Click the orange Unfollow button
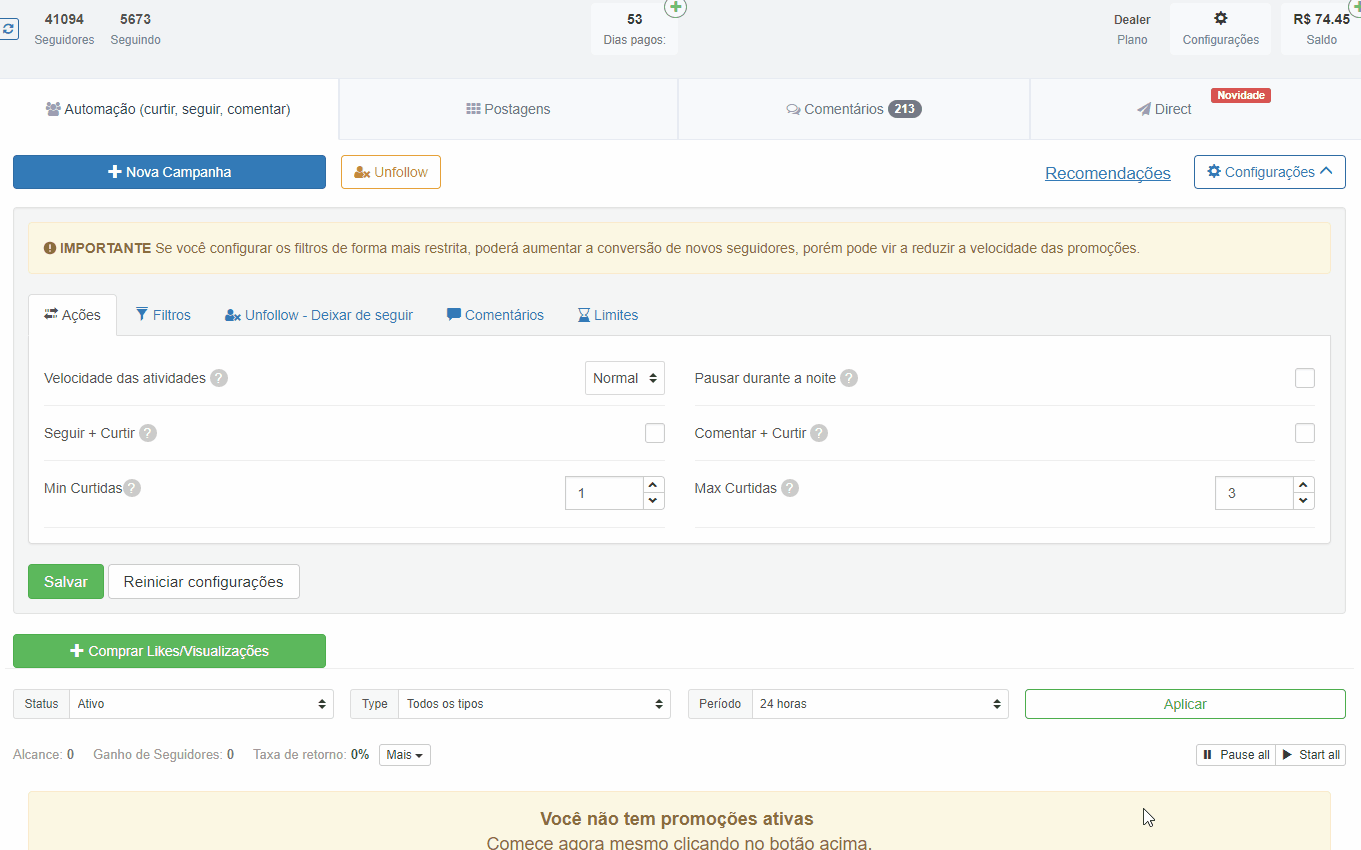The height and width of the screenshot is (850, 1361). [x=391, y=172]
